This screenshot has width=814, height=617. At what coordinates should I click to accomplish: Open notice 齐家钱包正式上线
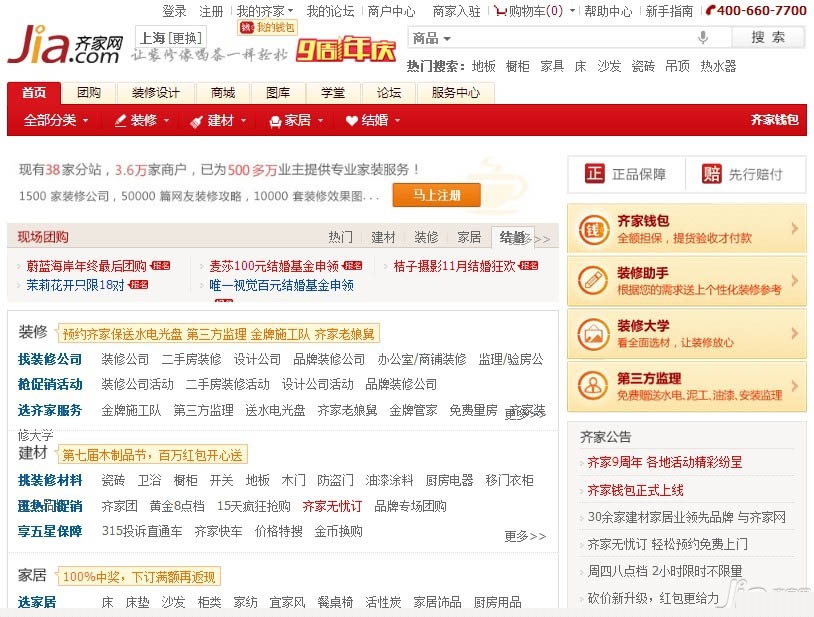click(x=635, y=490)
